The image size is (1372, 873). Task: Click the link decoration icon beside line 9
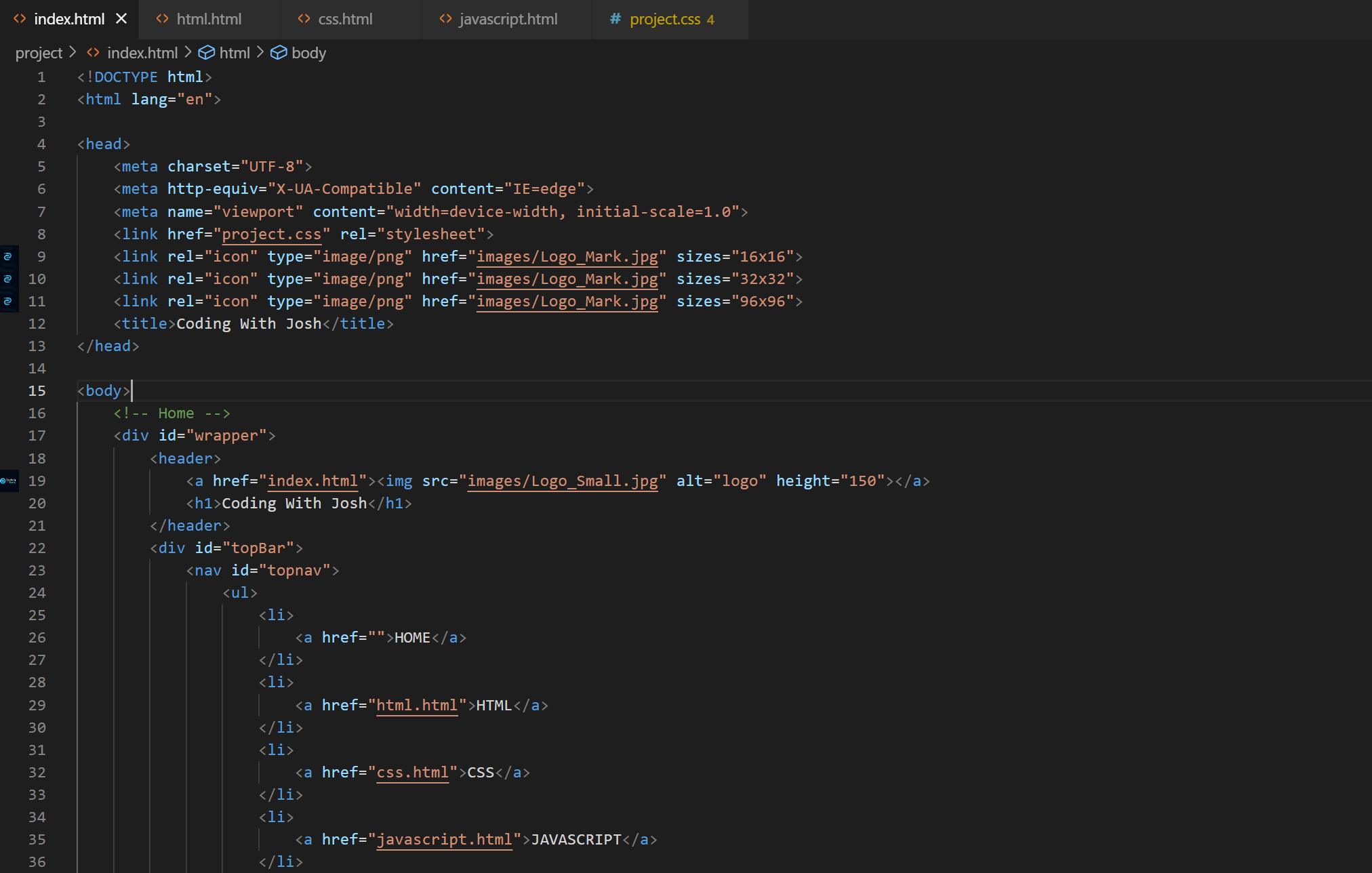tap(9, 256)
